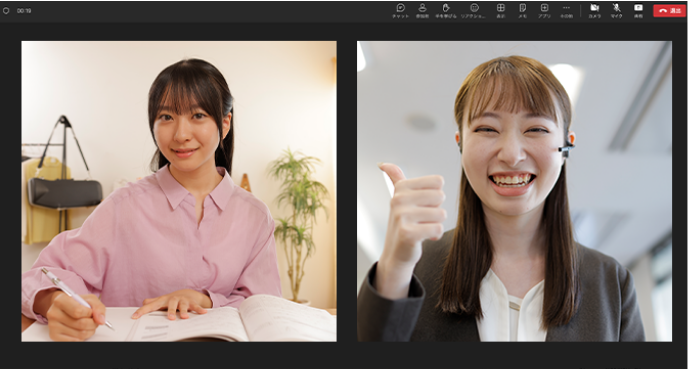The image size is (688, 370).
Task: Select the thumbs-up participant video tile
Action: point(514,191)
